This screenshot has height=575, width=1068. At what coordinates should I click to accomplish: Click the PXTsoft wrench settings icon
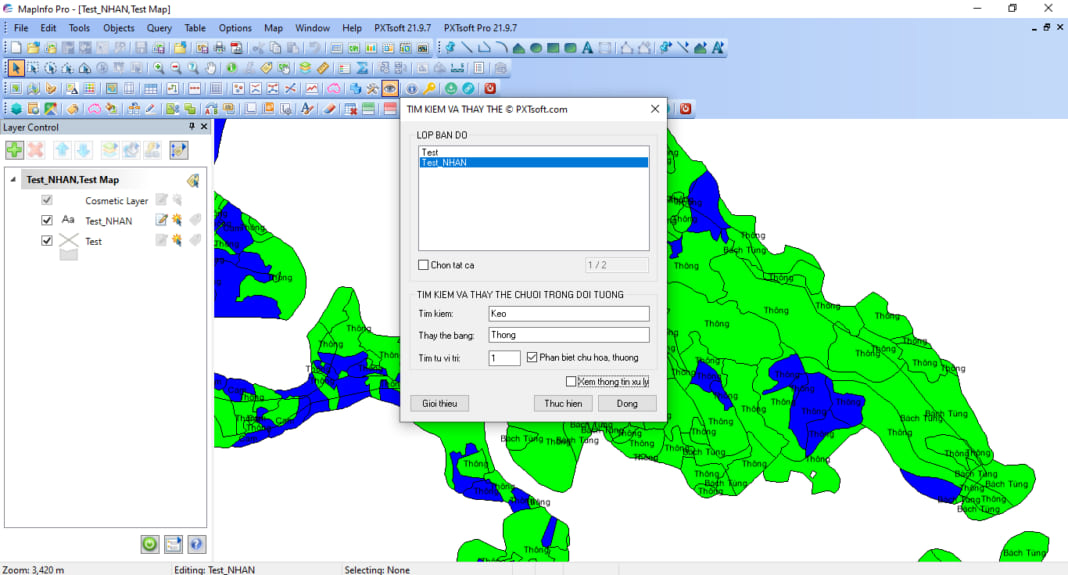[372, 89]
